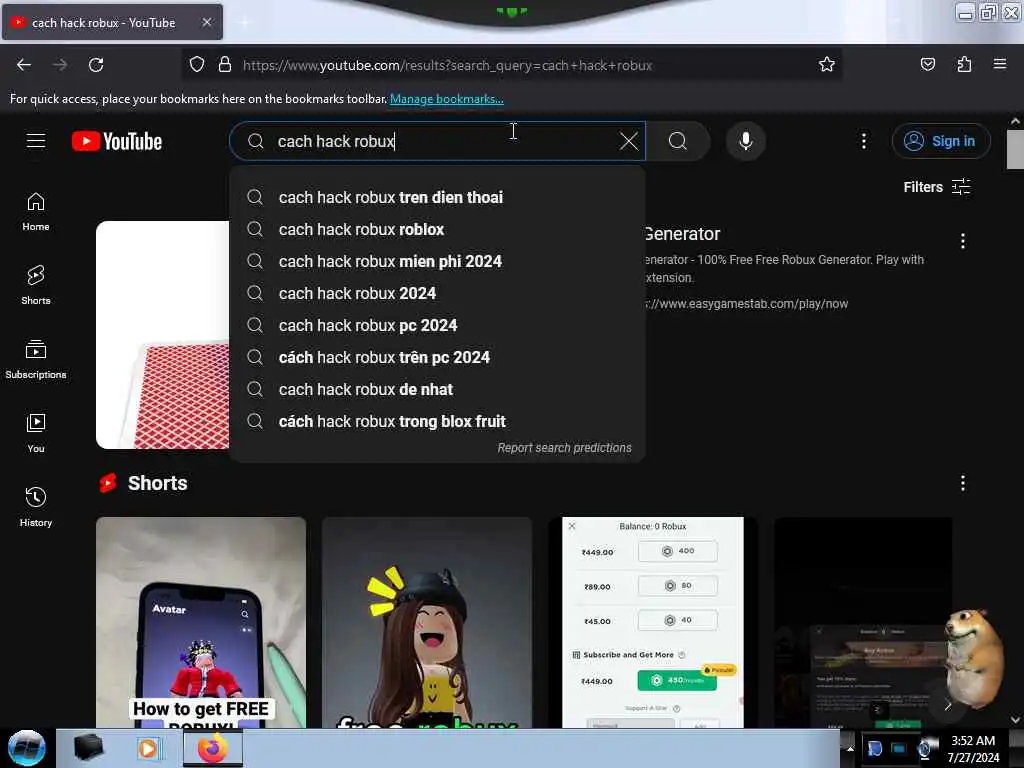Select suggestion 'cach hack robux 2024'

click(x=437, y=293)
